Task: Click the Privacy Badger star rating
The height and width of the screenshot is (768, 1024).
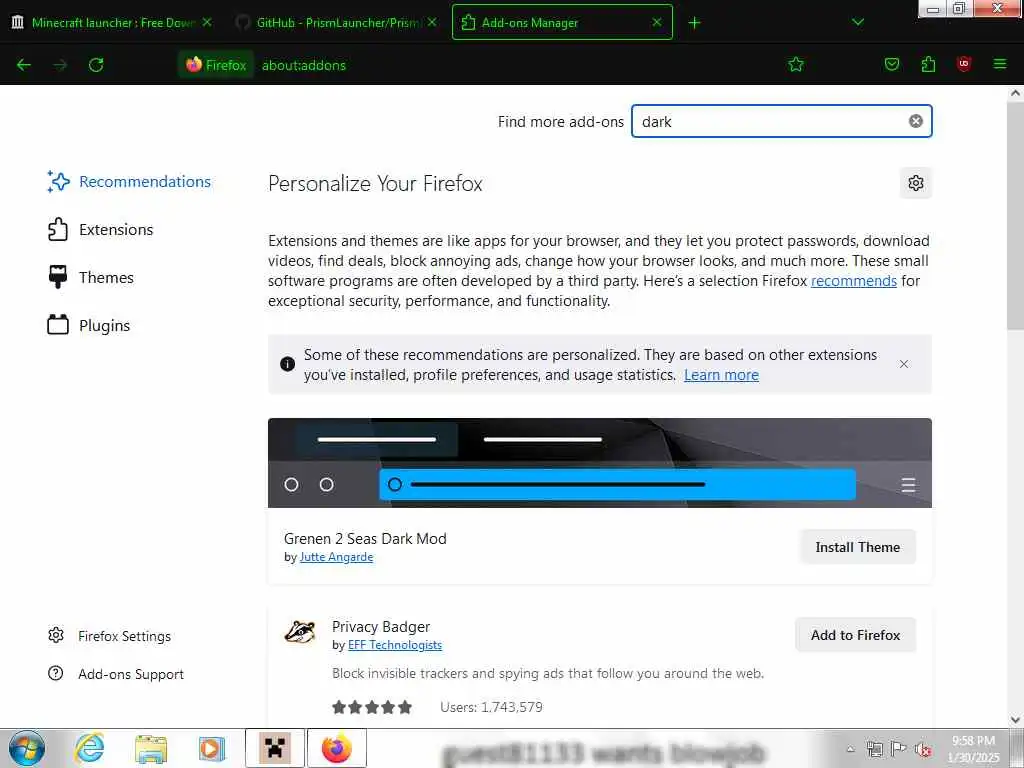Action: click(372, 707)
